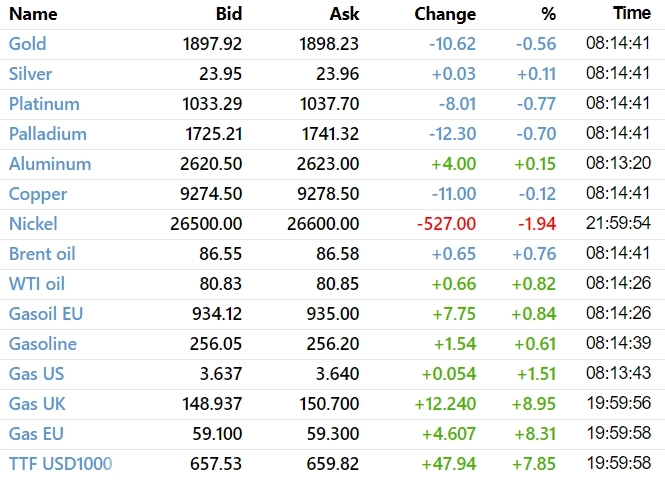Image resolution: width=665 pixels, height=480 pixels.
Task: Click the Ask column header
Action: coord(344,14)
